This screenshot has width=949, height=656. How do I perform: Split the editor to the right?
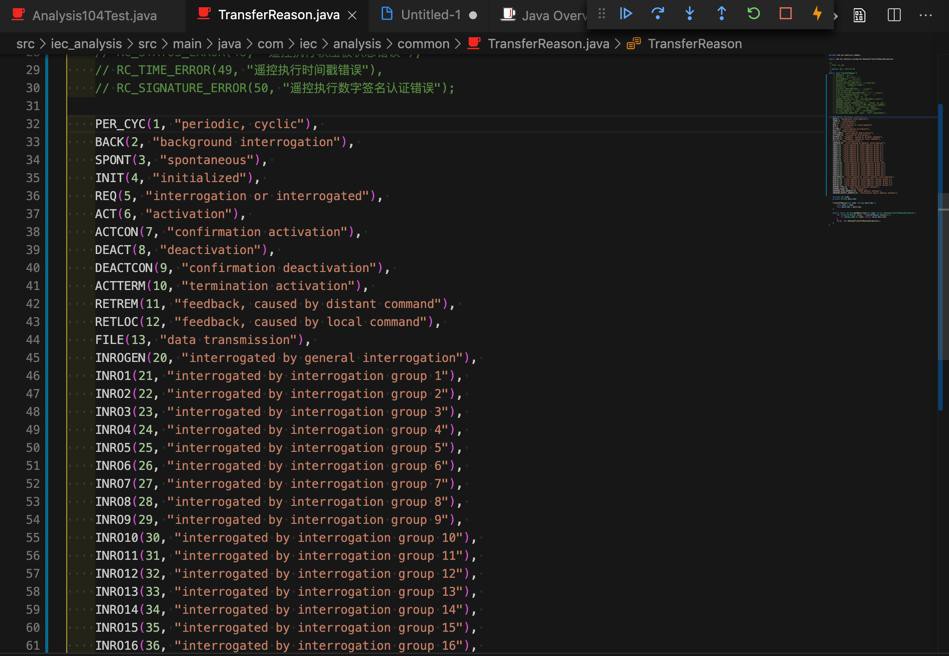pyautogui.click(x=894, y=15)
